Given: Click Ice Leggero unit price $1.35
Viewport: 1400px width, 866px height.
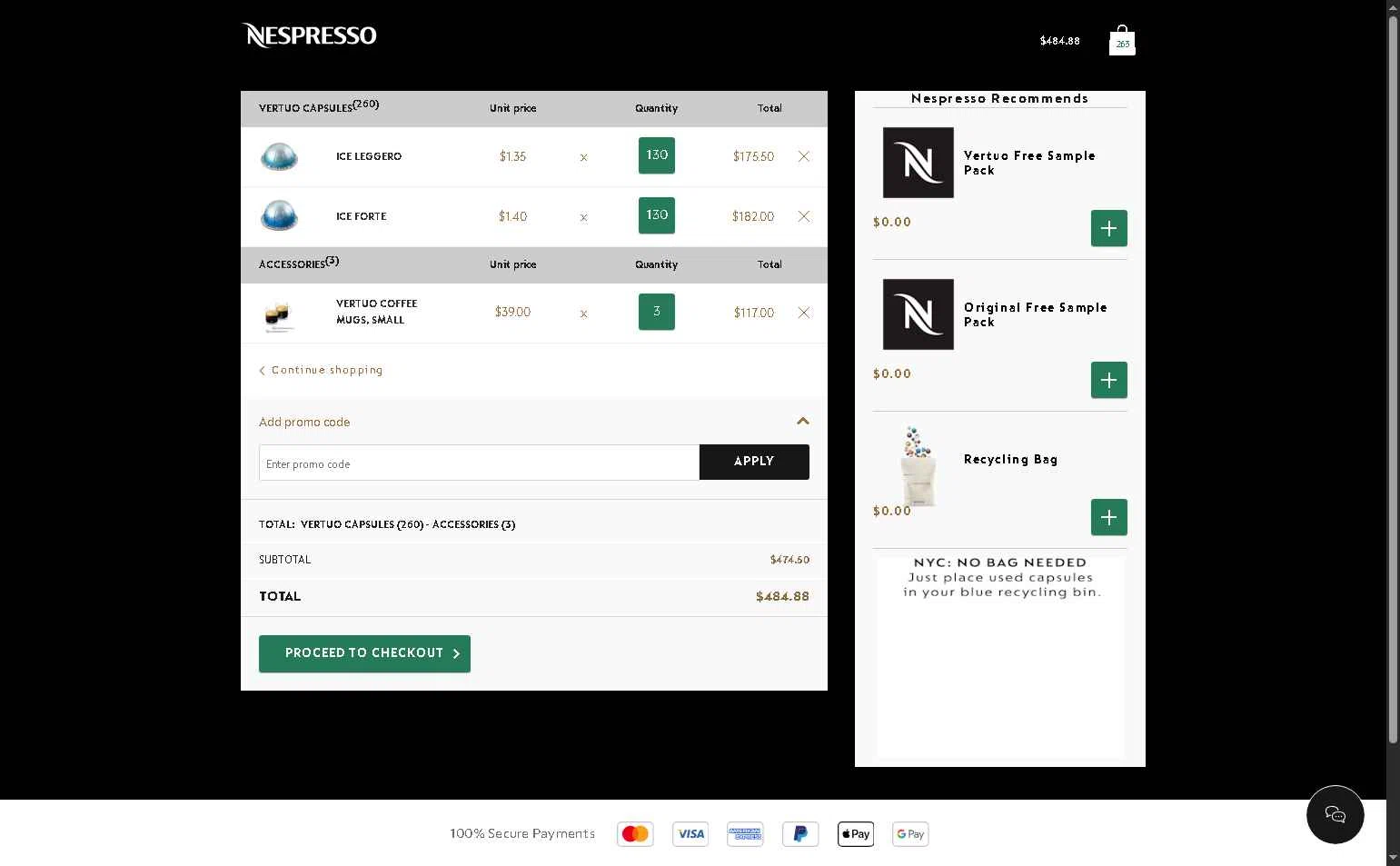Looking at the screenshot, I should tap(512, 156).
